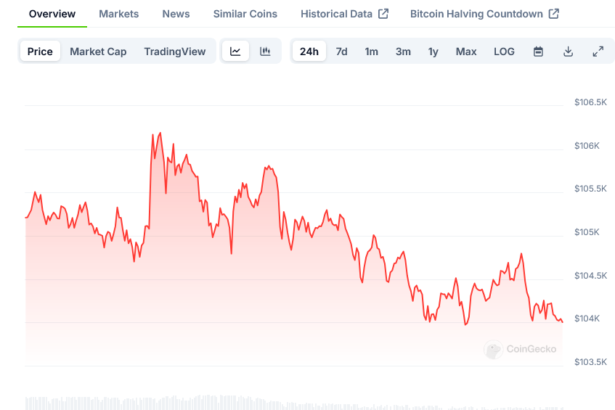This screenshot has height=410, width=615.
Task: Expand chart to fullscreen
Action: point(598,52)
